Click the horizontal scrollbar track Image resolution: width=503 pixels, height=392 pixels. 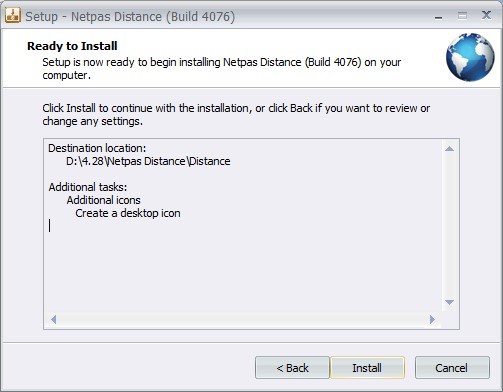point(243,319)
